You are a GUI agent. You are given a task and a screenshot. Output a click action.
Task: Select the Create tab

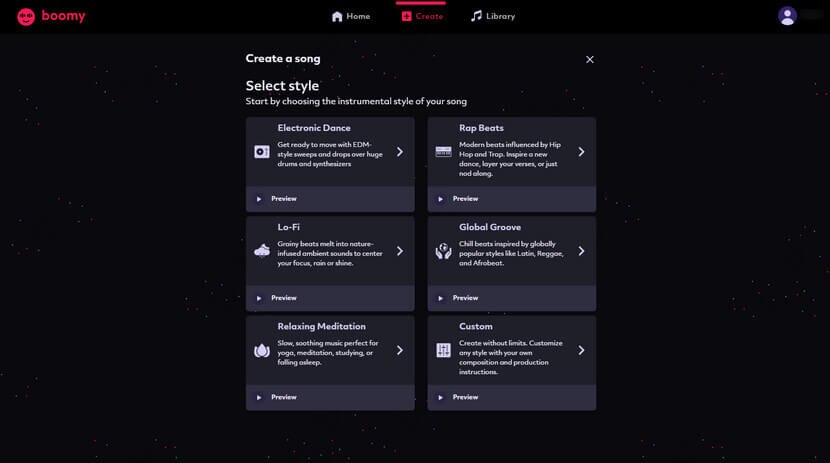[x=422, y=16]
